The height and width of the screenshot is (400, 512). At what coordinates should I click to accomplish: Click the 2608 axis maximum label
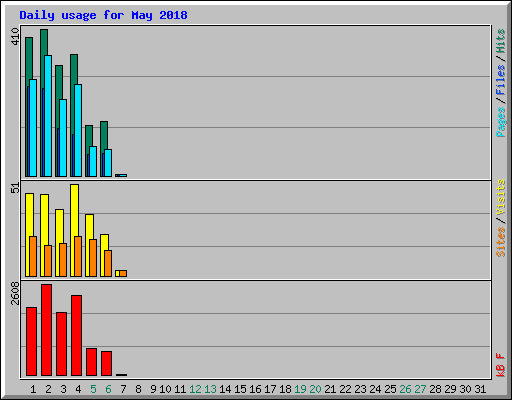[x=15, y=293]
